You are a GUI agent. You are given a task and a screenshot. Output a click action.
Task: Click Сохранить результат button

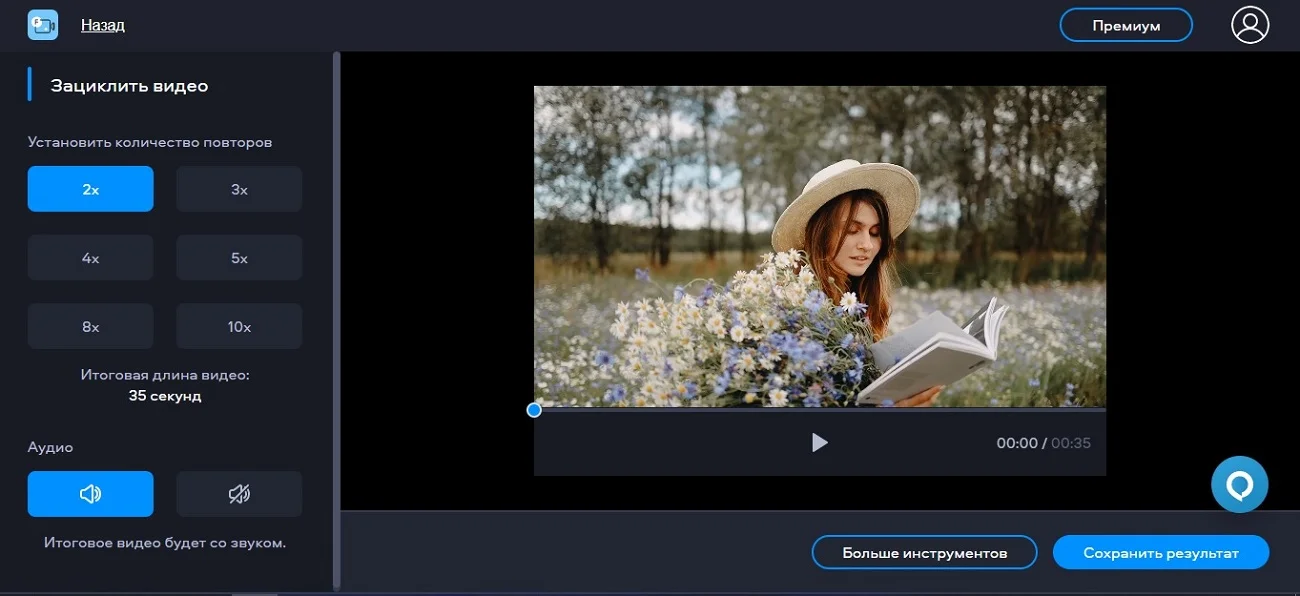pyautogui.click(x=1160, y=553)
